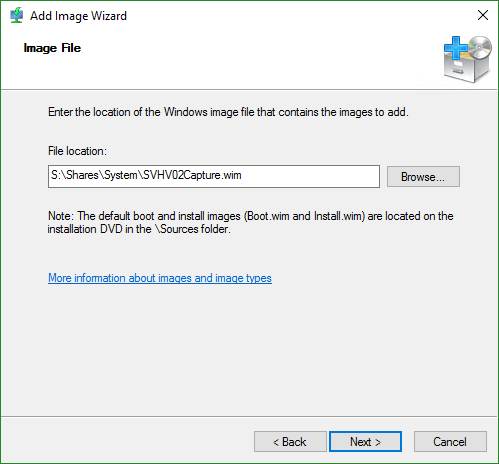Open the Browse... file picker
This screenshot has height=464, width=499.
[423, 176]
